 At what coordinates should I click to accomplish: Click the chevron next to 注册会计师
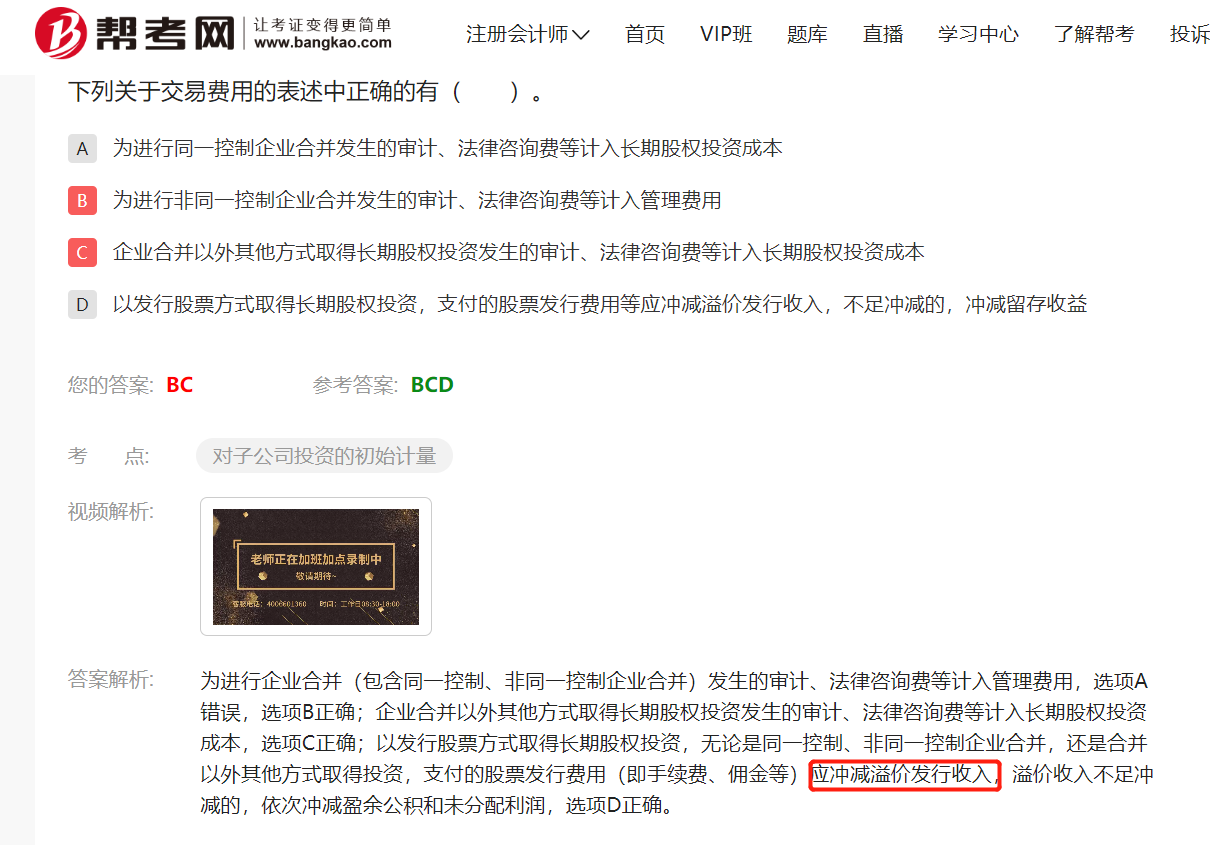point(580,35)
